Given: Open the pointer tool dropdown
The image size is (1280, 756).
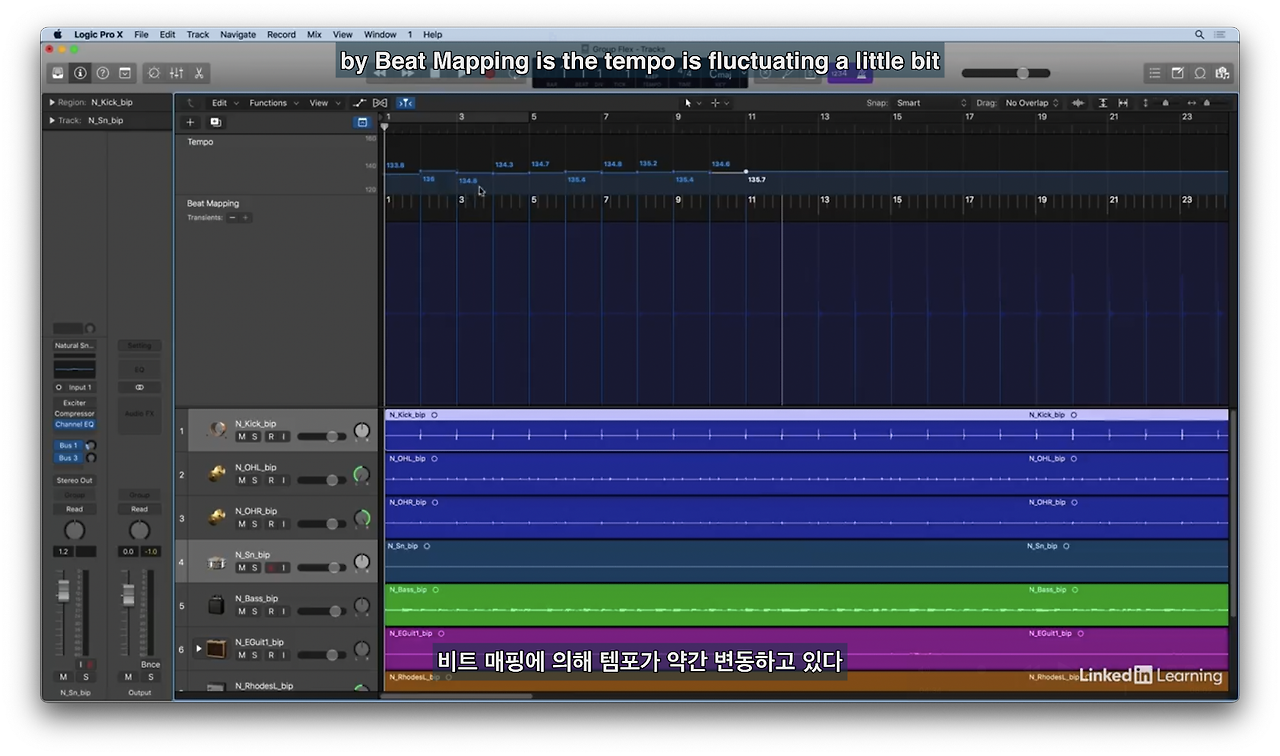Looking at the screenshot, I should [x=692, y=103].
